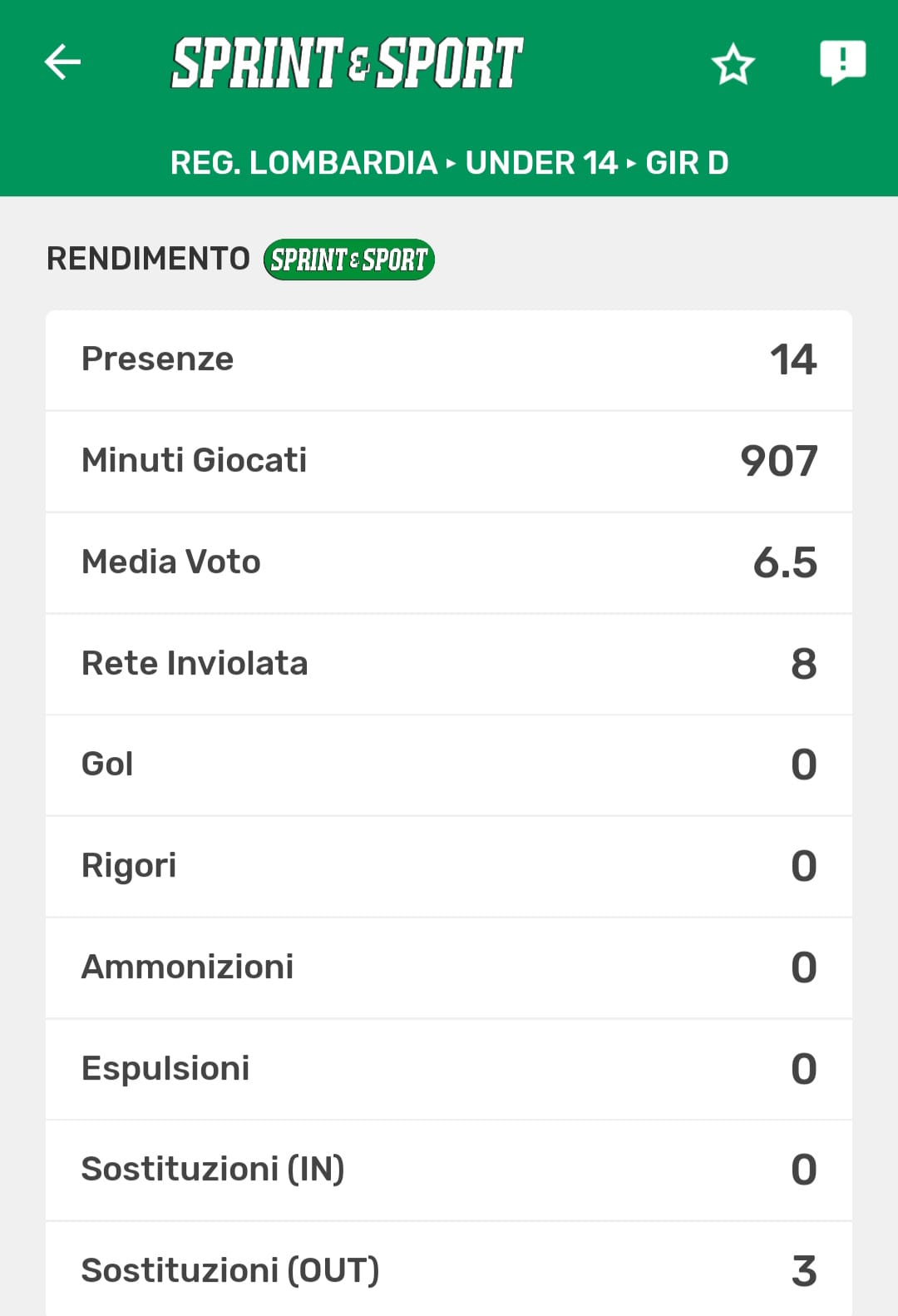Select the Ammonizioni row
The image size is (898, 1316).
pos(449,967)
